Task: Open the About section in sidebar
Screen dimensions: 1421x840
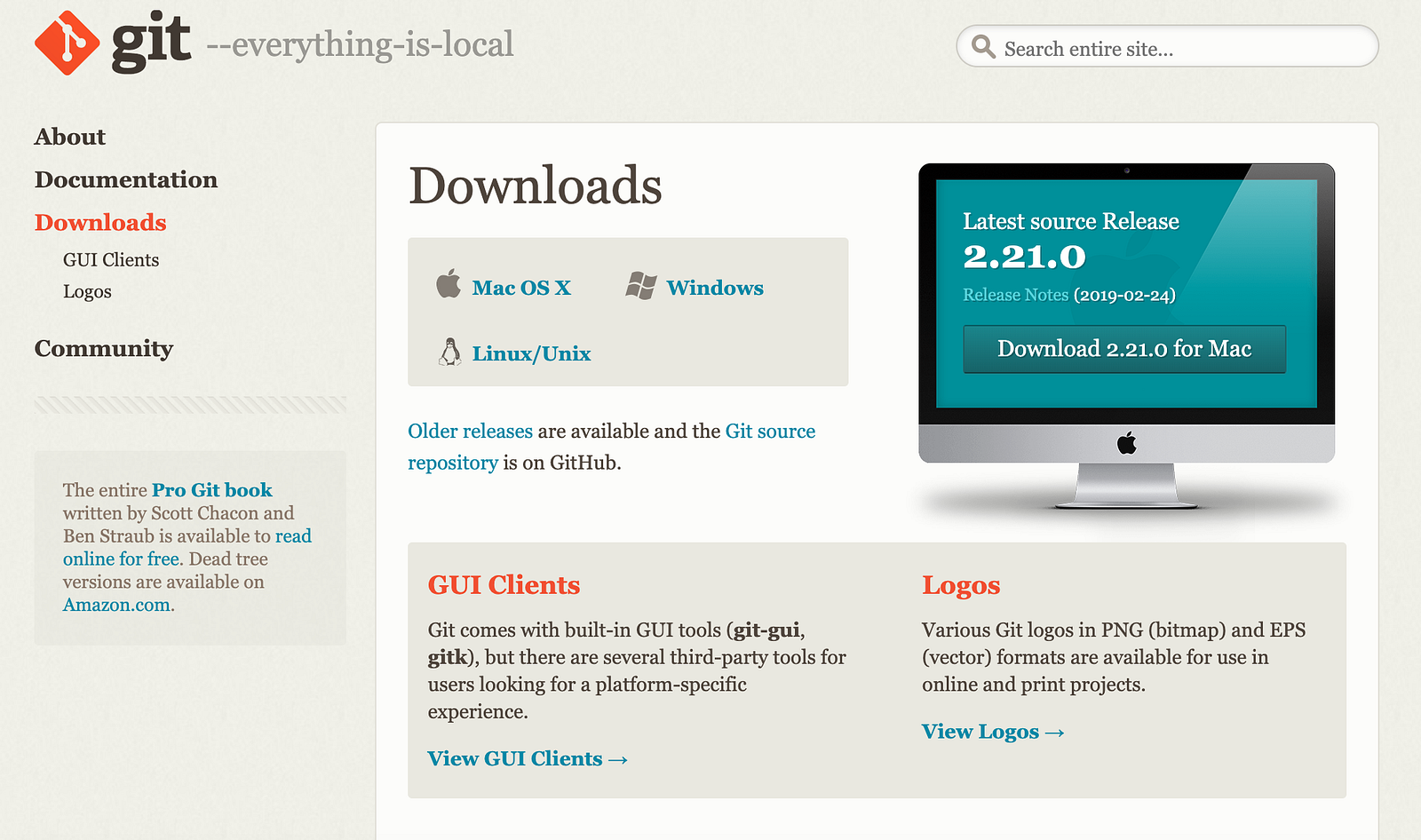Action: (x=70, y=137)
